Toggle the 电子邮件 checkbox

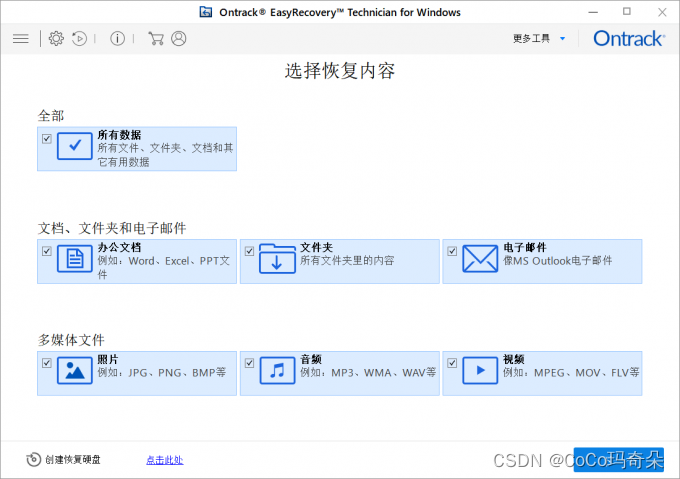click(452, 251)
